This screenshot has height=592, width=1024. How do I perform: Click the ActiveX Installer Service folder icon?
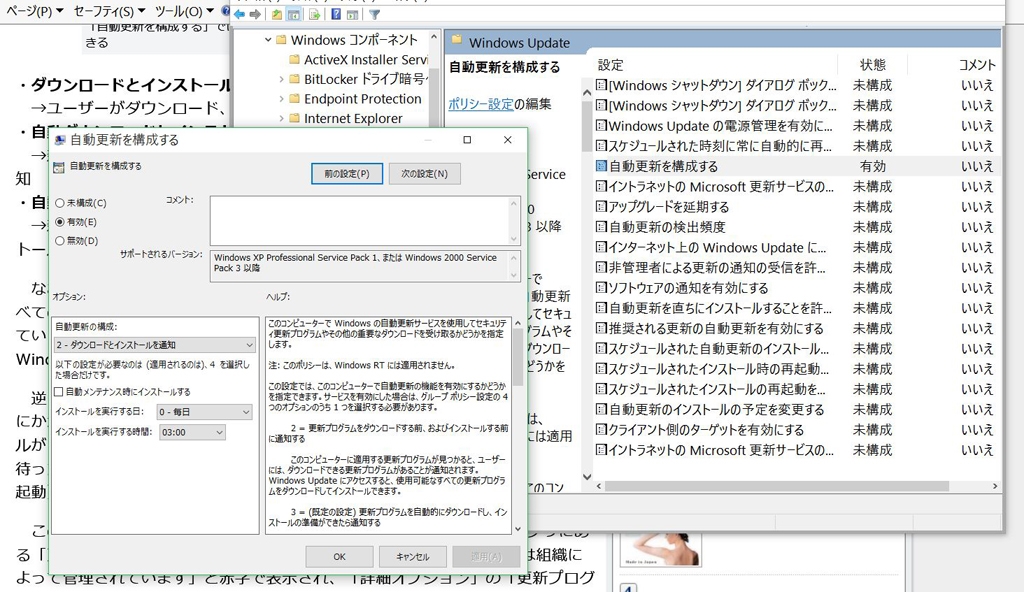295,59
